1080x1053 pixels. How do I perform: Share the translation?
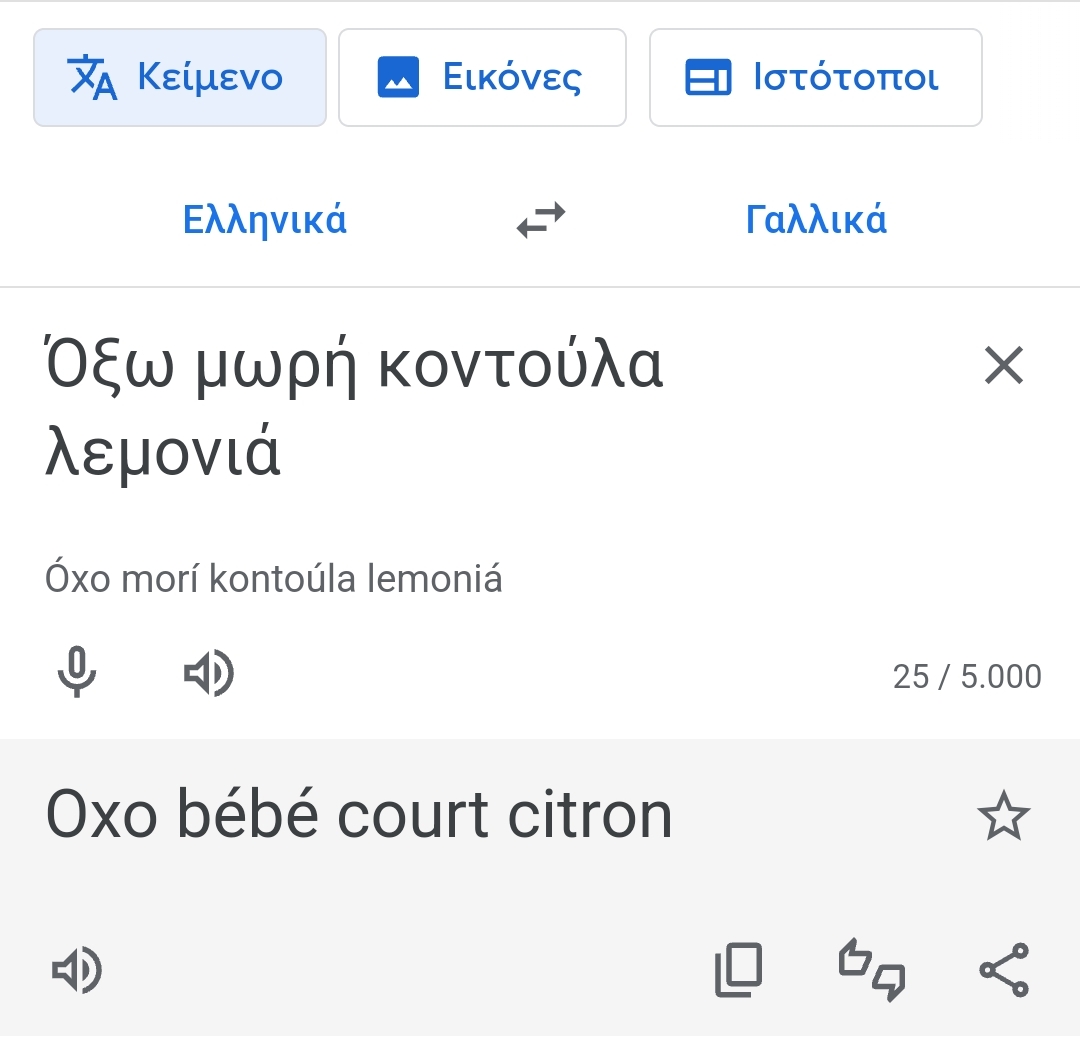tap(1003, 969)
